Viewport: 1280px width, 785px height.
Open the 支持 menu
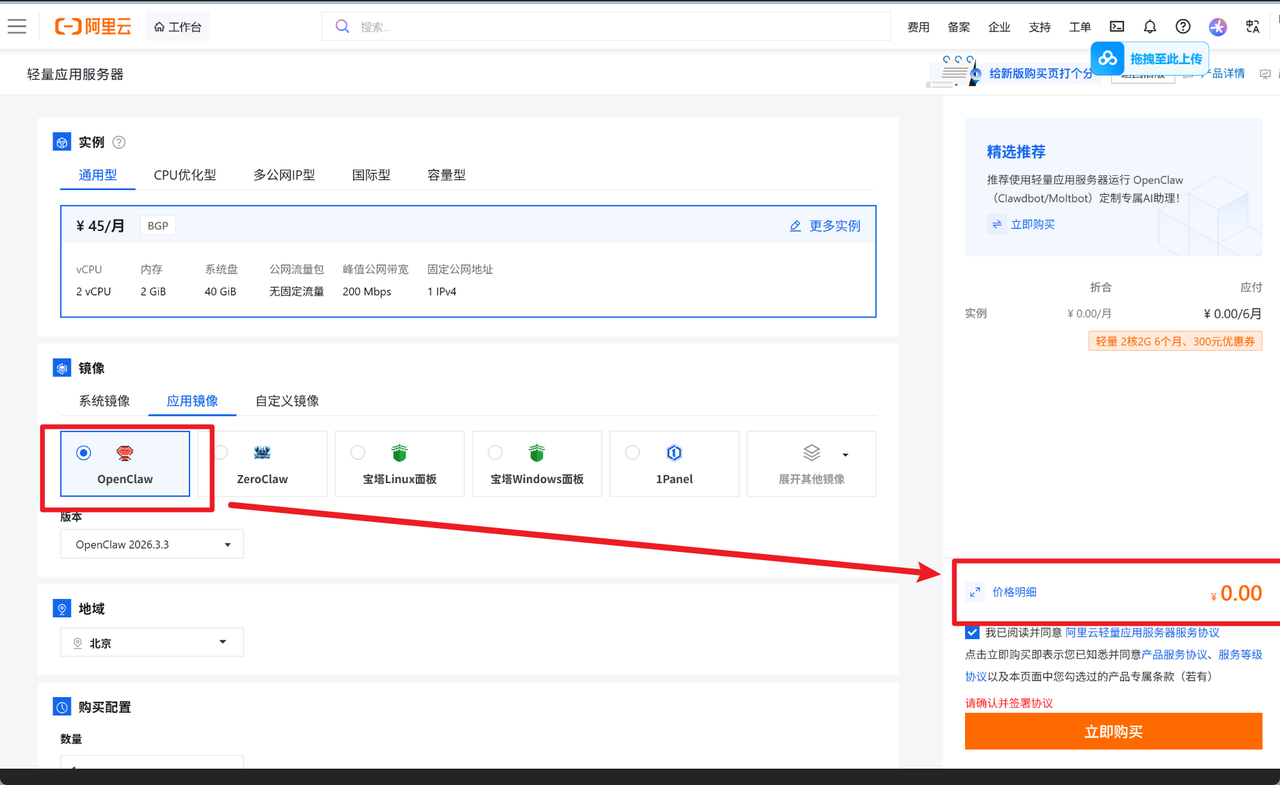[1040, 27]
